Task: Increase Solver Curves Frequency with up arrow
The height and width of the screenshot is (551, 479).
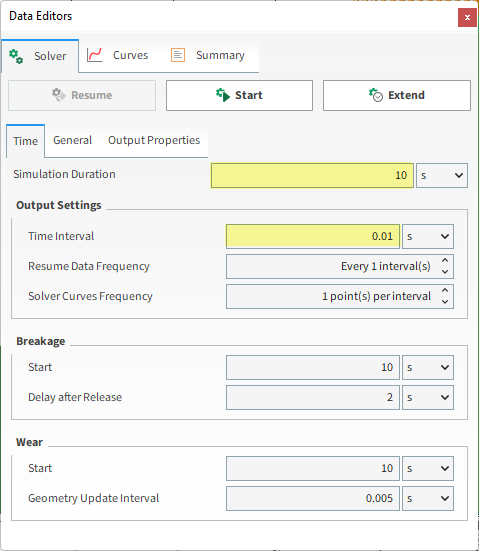Action: click(x=445, y=290)
